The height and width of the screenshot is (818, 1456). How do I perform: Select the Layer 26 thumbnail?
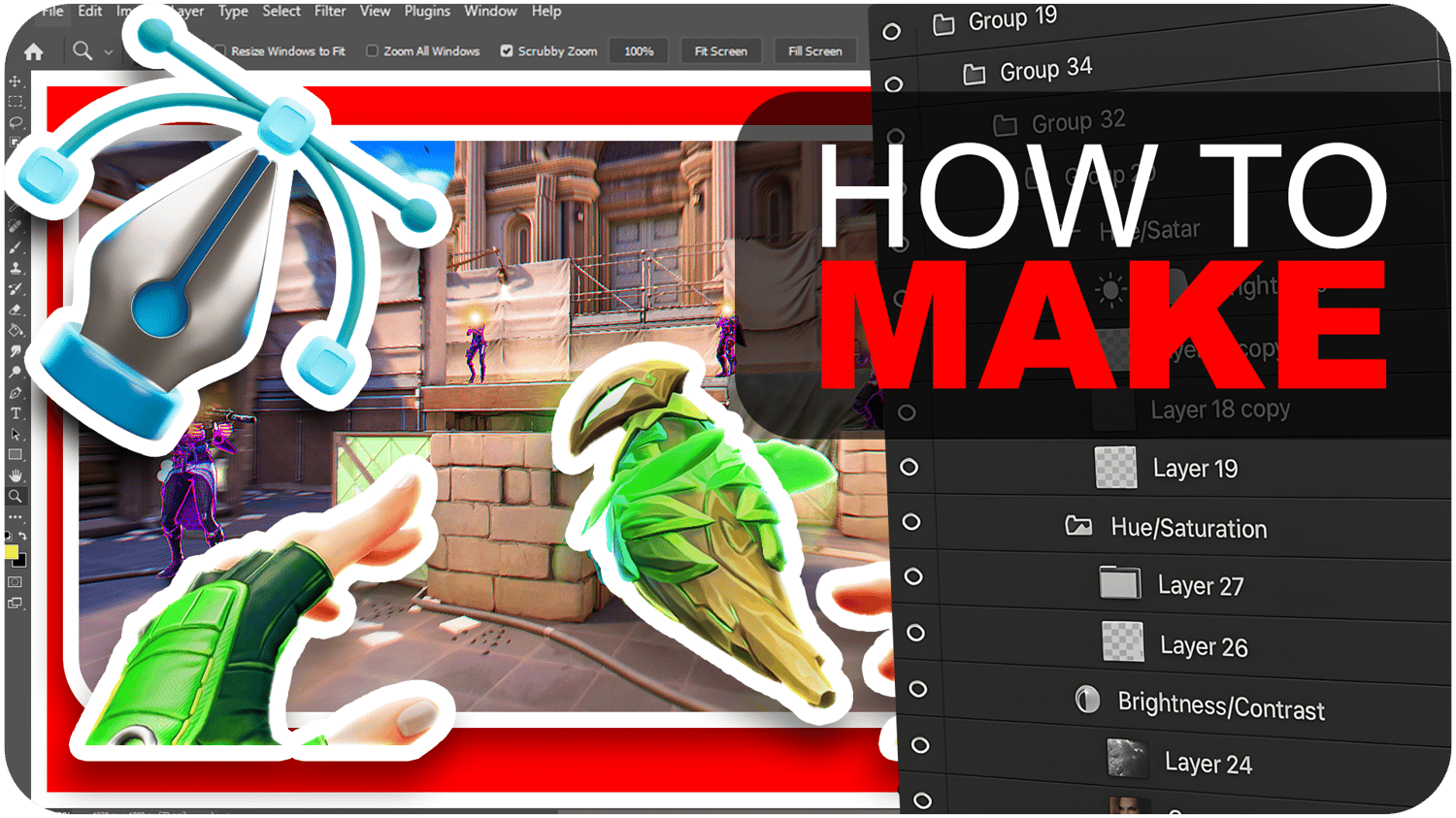[1123, 642]
